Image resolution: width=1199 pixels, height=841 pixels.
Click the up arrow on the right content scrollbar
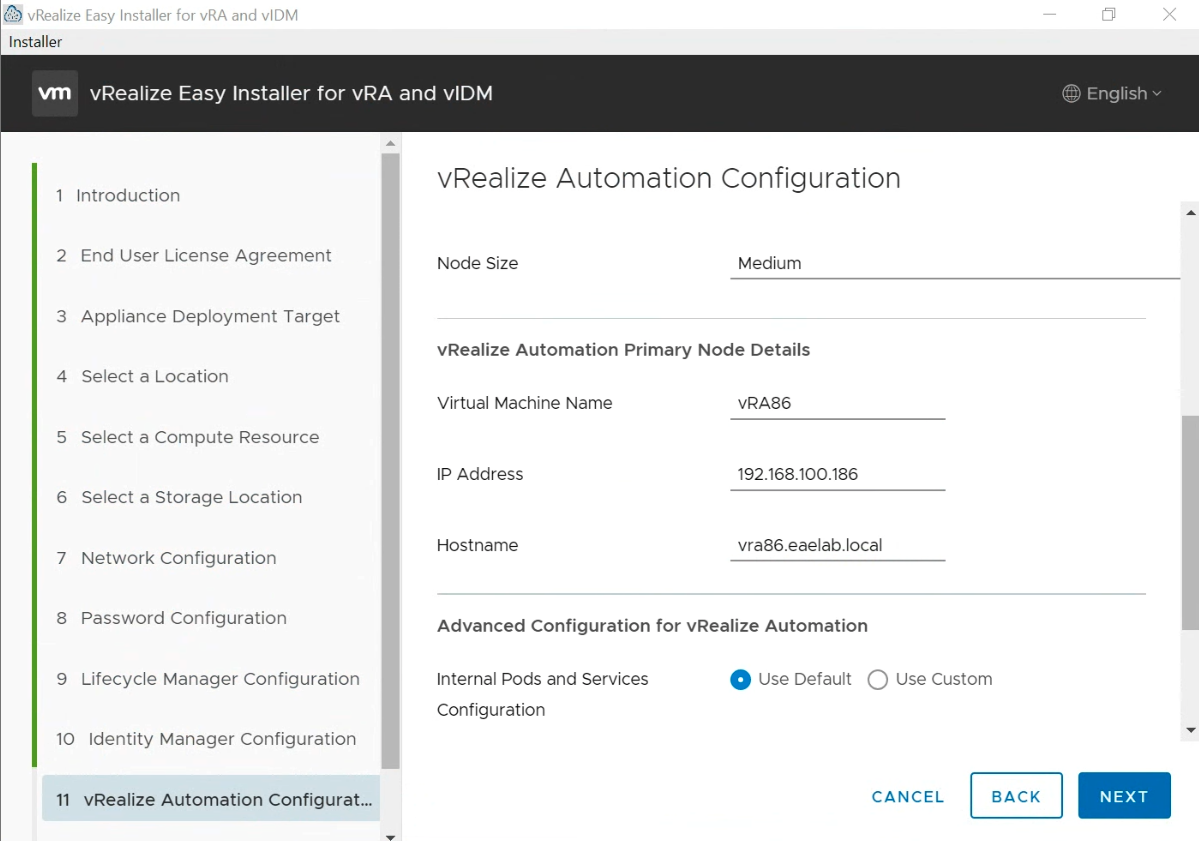tap(1189, 212)
